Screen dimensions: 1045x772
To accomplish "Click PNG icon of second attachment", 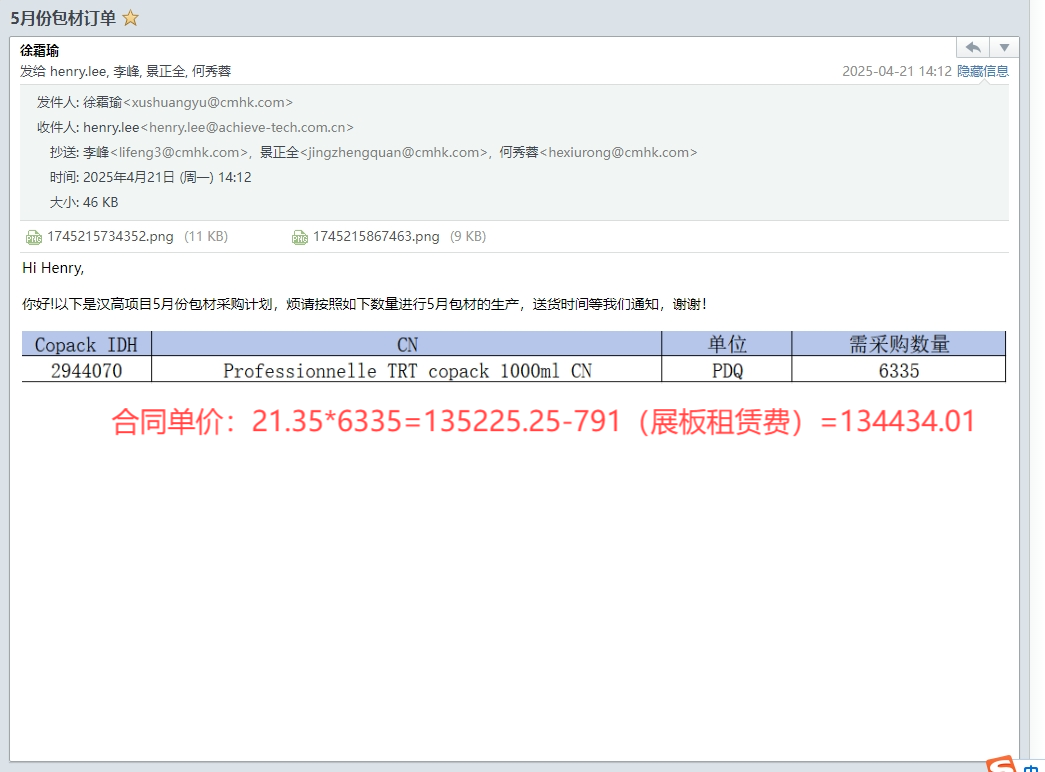I will point(300,237).
